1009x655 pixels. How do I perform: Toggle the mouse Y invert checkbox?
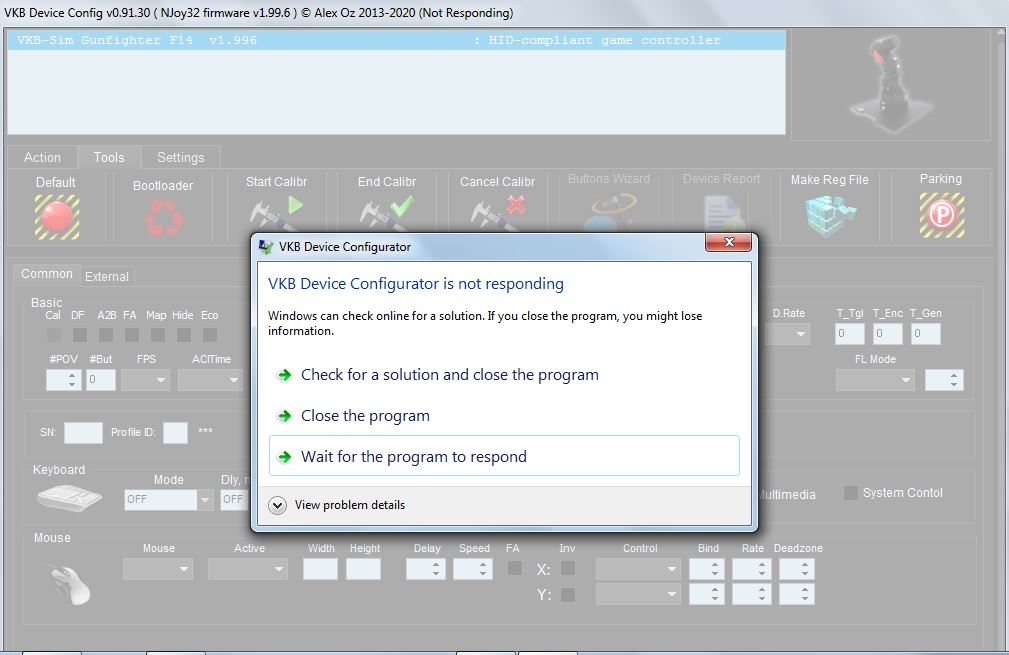(x=568, y=595)
